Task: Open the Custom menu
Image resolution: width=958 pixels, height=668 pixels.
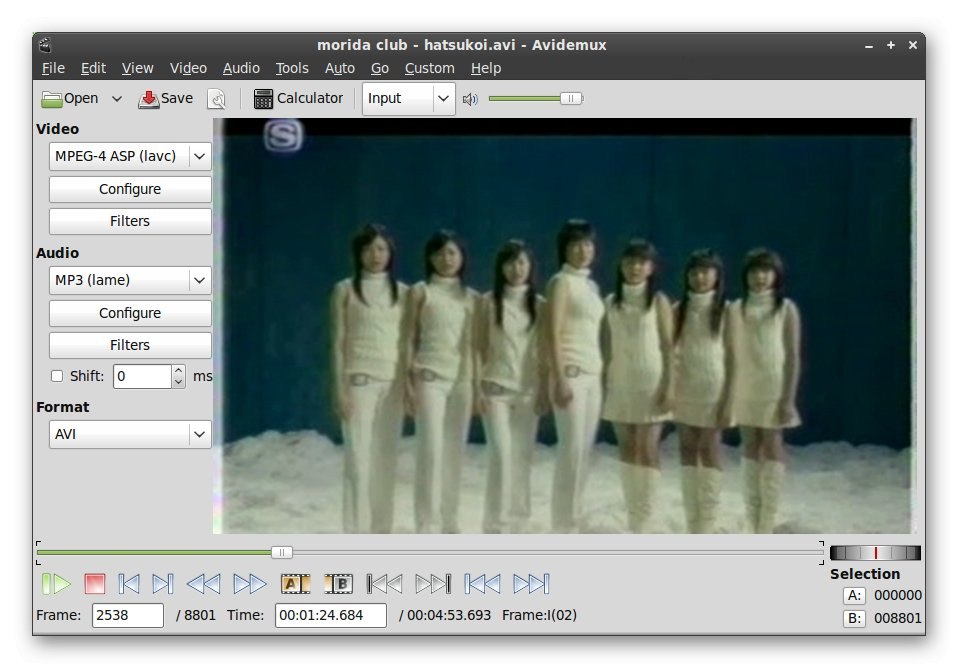Action: tap(430, 68)
